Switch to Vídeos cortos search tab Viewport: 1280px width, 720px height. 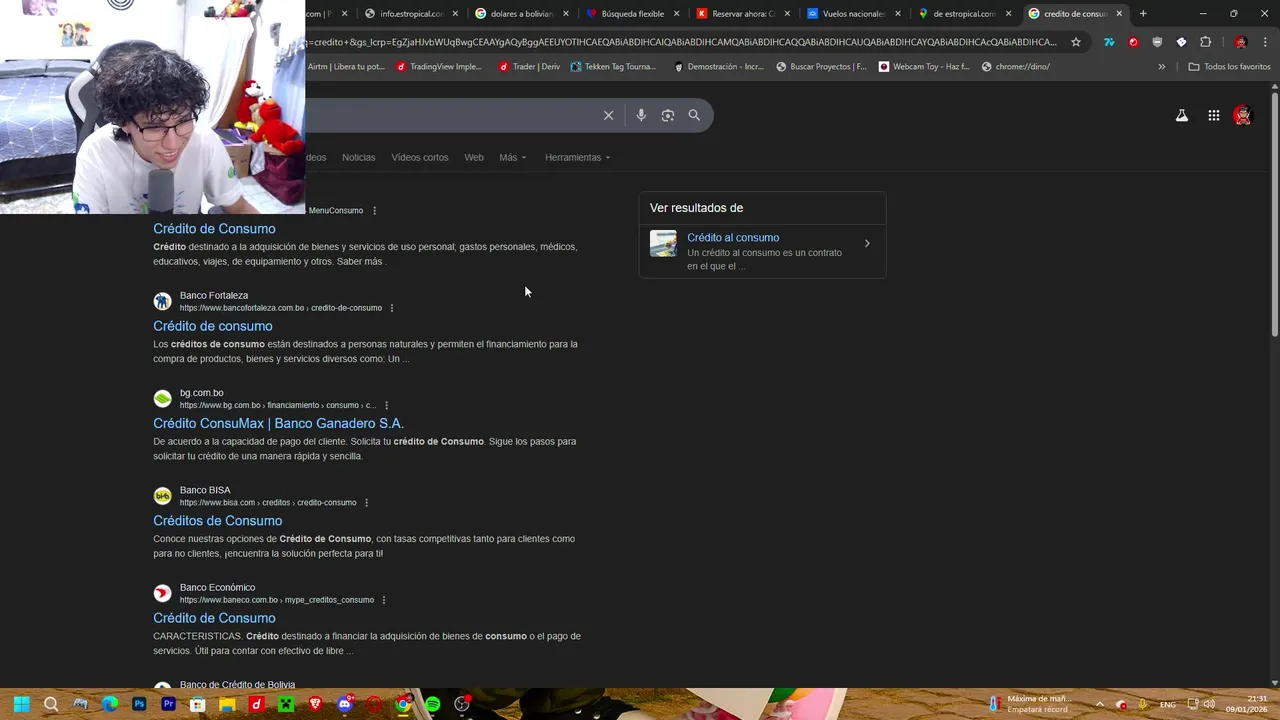tap(420, 157)
